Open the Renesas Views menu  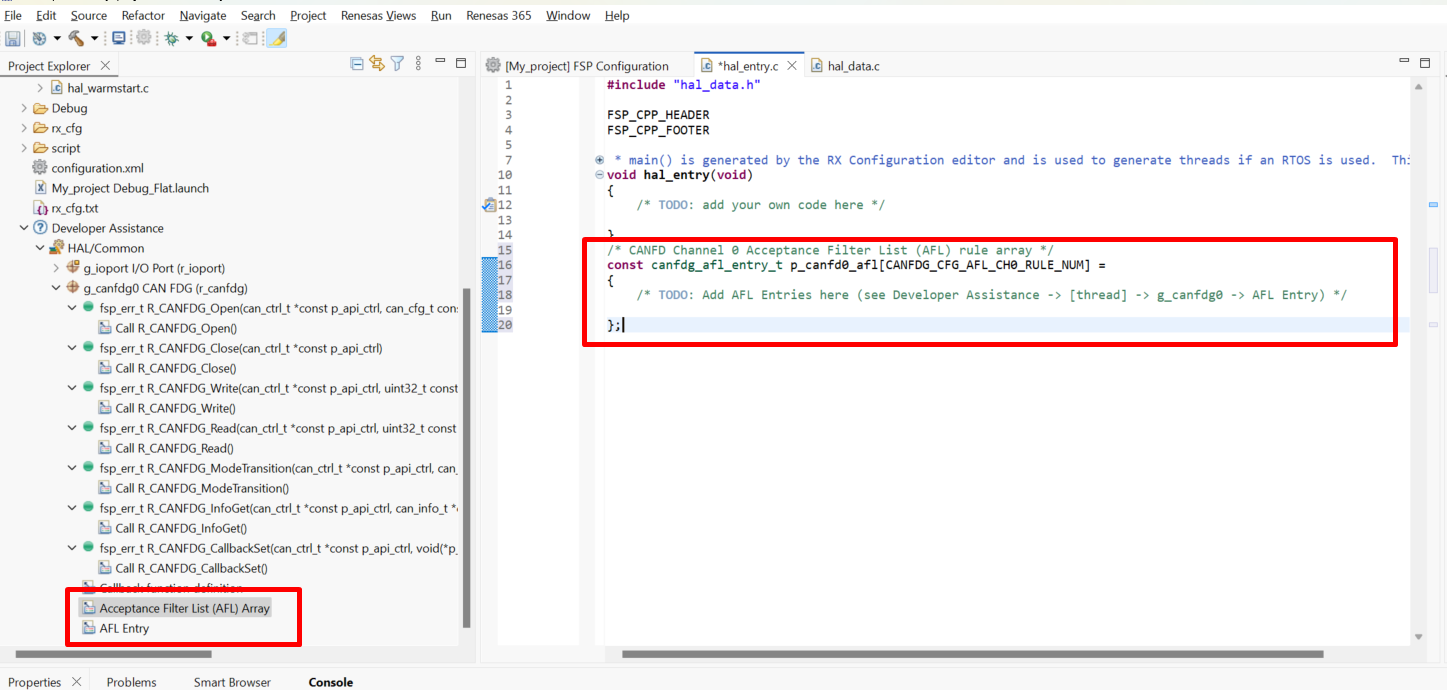click(x=378, y=15)
